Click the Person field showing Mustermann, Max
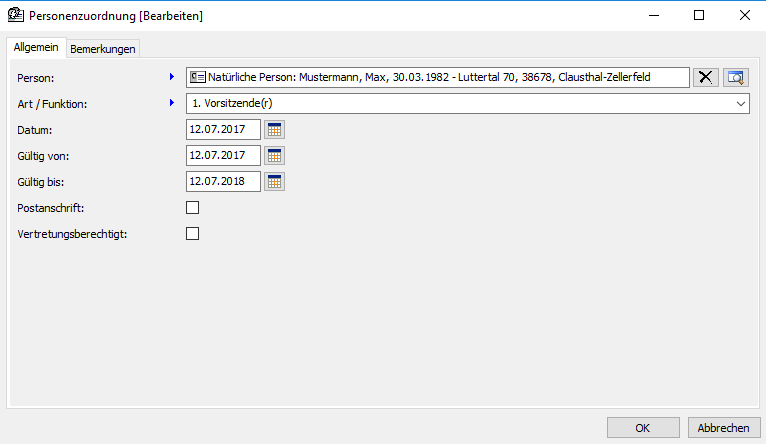The image size is (766, 444). (440, 77)
